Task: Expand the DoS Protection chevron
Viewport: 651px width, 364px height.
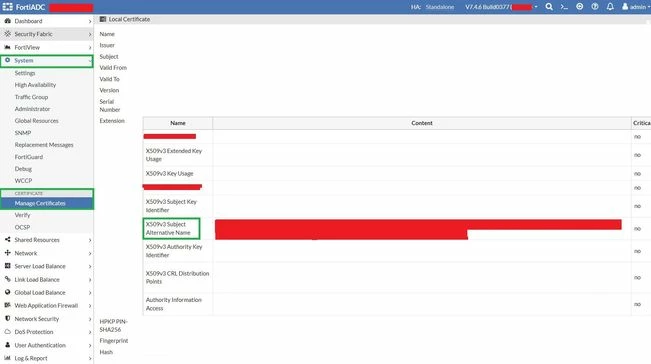Action: click(x=90, y=332)
